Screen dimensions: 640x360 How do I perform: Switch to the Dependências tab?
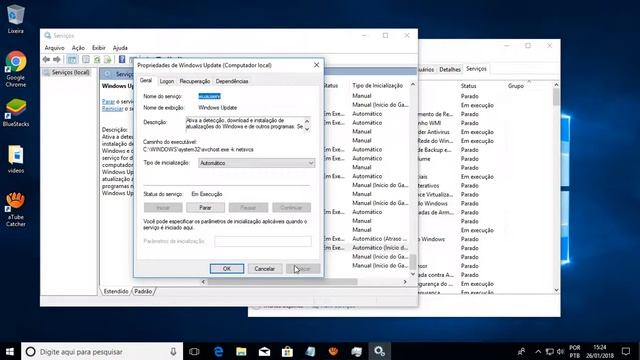[232, 81]
